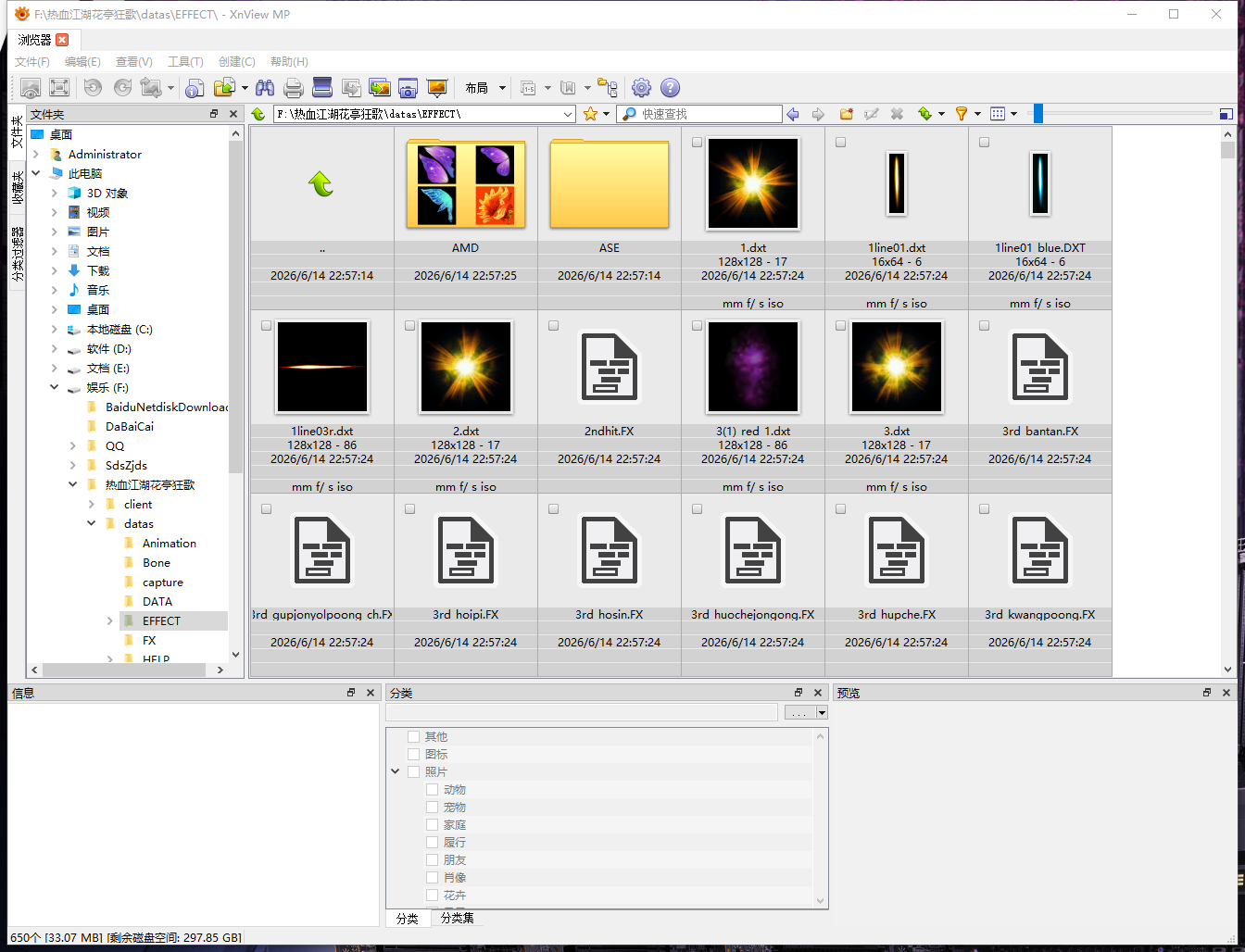Click the rotate left icon

click(x=93, y=88)
